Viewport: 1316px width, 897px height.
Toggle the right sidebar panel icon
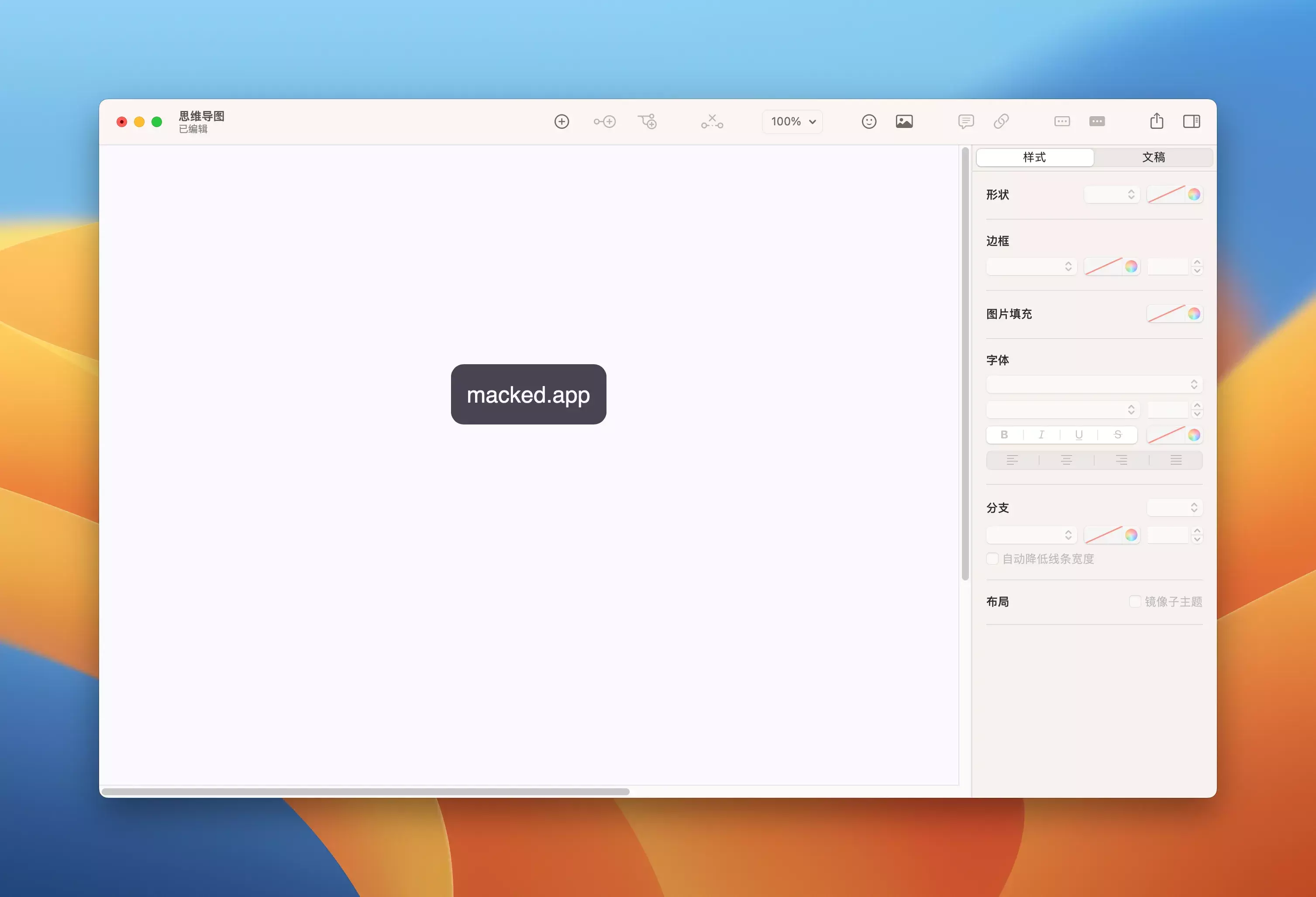point(1191,122)
